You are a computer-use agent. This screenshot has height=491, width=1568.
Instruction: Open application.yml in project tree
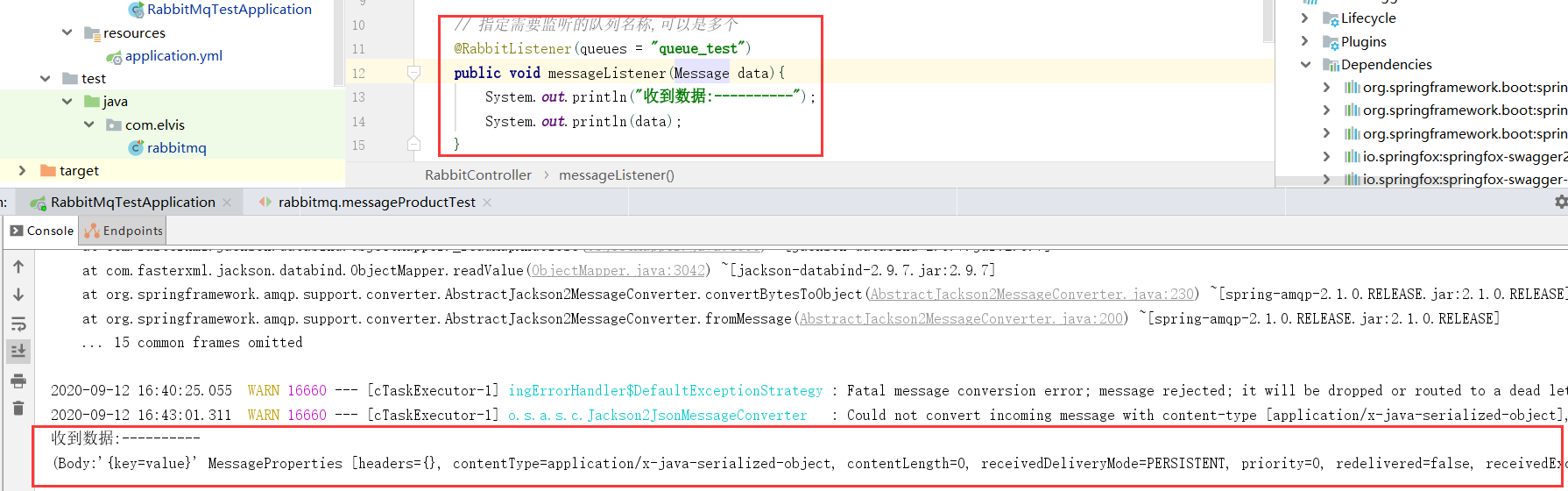[x=173, y=56]
